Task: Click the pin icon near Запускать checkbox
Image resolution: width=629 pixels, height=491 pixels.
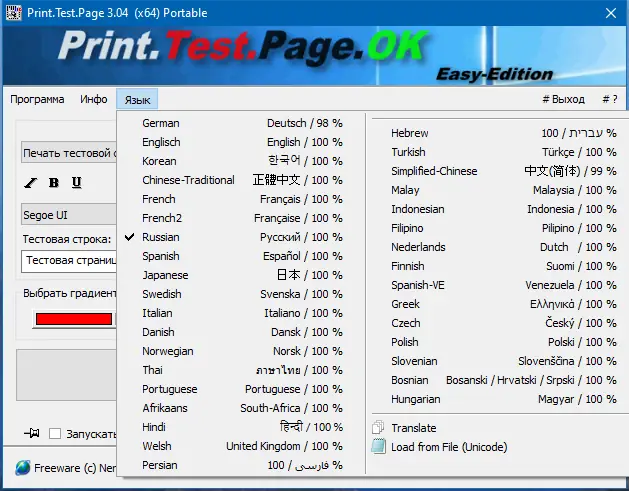Action: point(32,433)
